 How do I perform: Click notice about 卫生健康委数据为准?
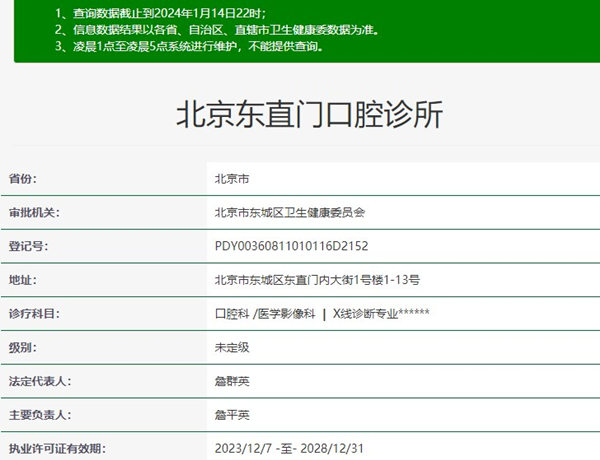[217, 29]
